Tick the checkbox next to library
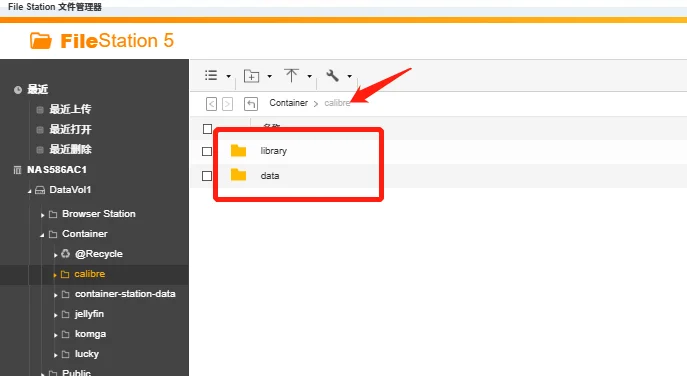This screenshot has width=687, height=376. (207, 151)
